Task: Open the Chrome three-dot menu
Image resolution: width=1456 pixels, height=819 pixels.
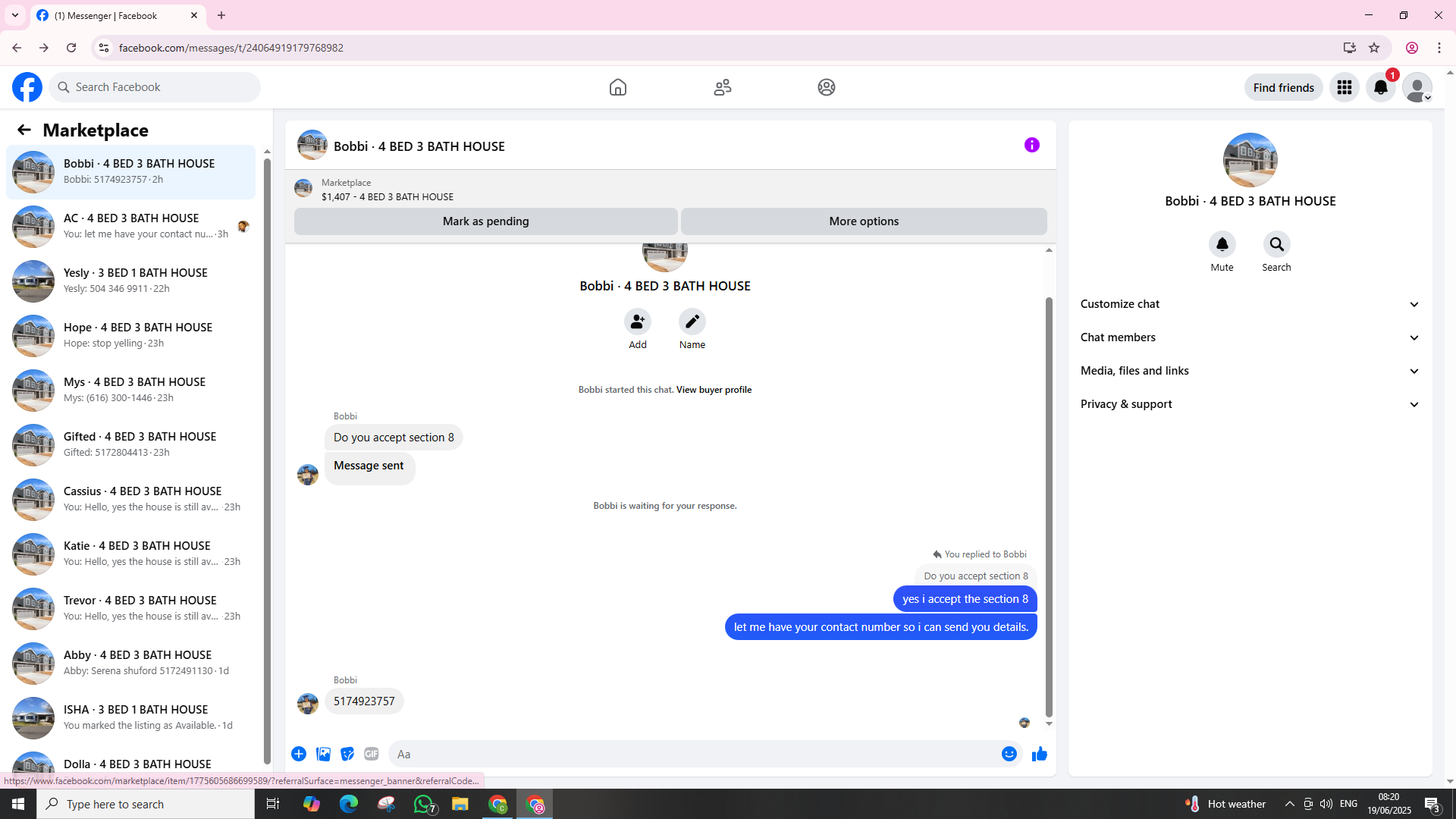Action: coord(1439,48)
